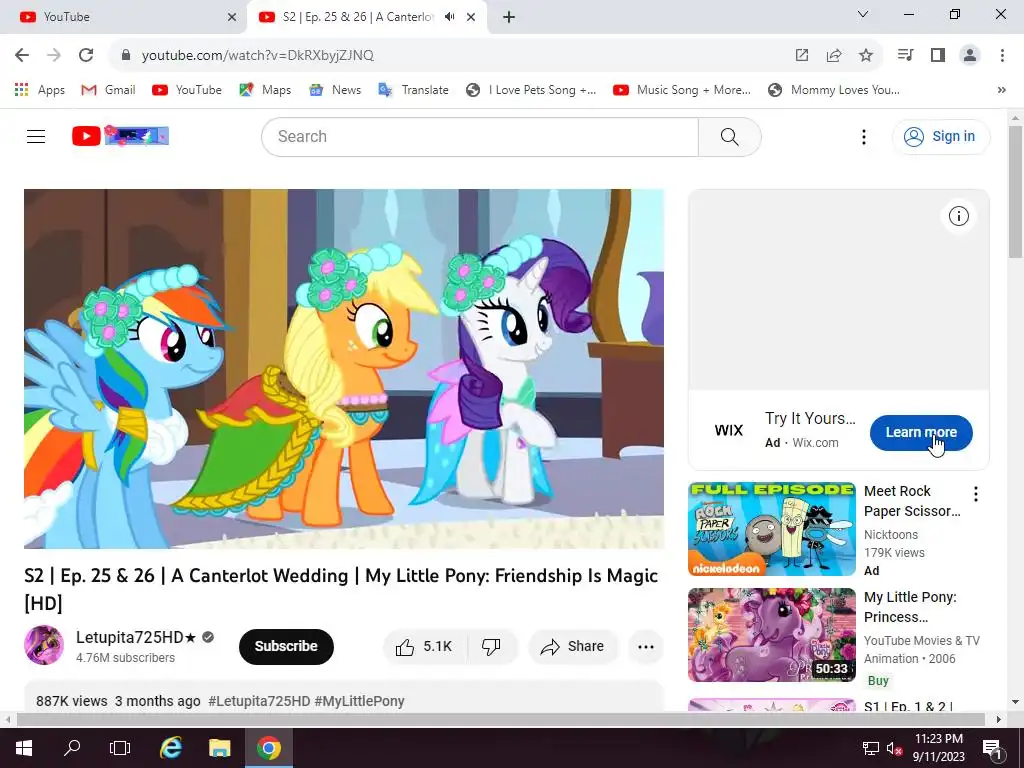Click the Share button
The image size is (1024, 768).
(572, 647)
